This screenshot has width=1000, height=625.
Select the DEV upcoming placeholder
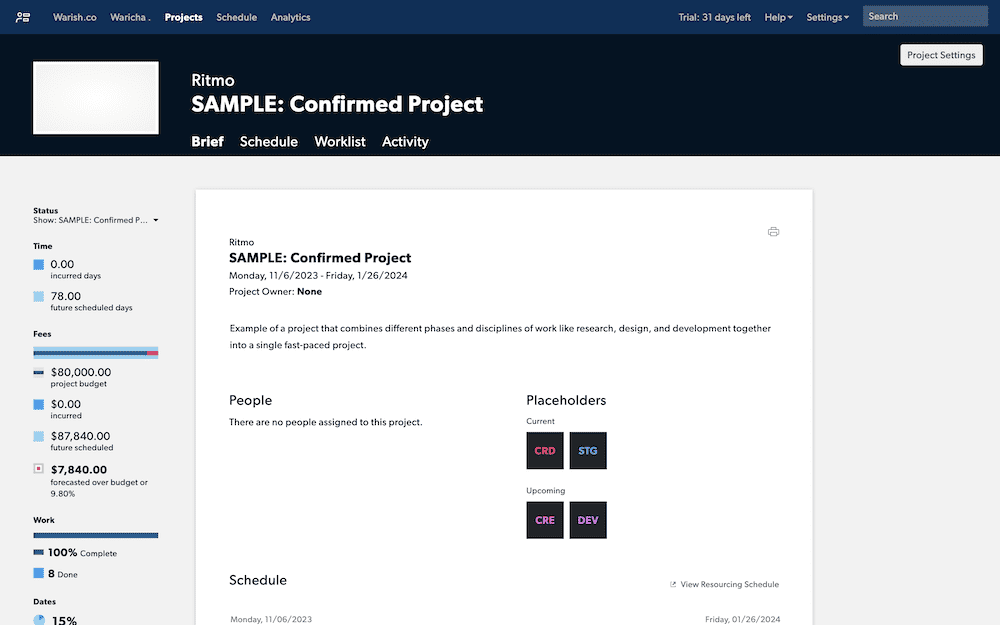[x=588, y=520]
